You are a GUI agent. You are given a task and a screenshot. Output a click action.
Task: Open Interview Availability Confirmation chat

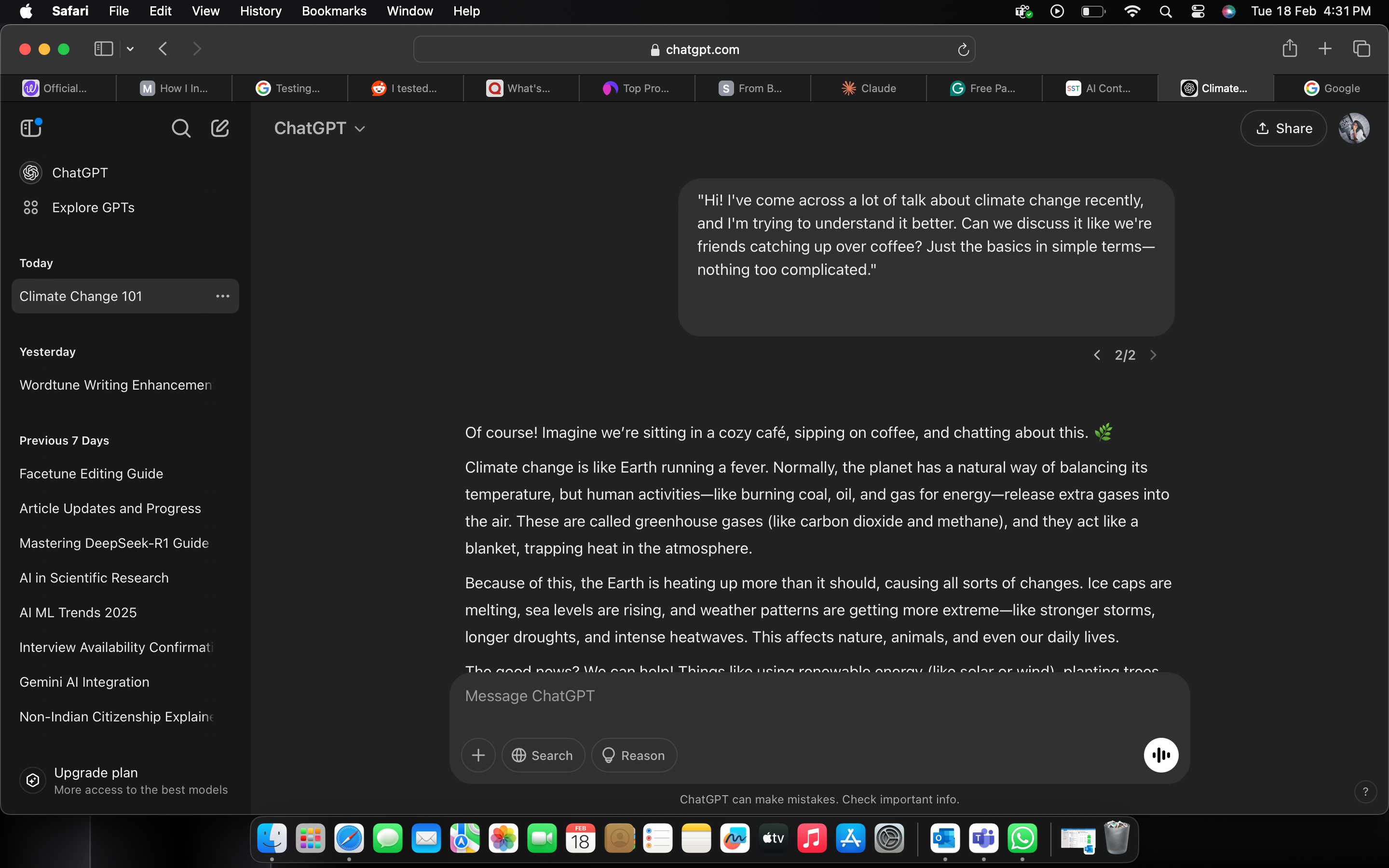click(125, 648)
